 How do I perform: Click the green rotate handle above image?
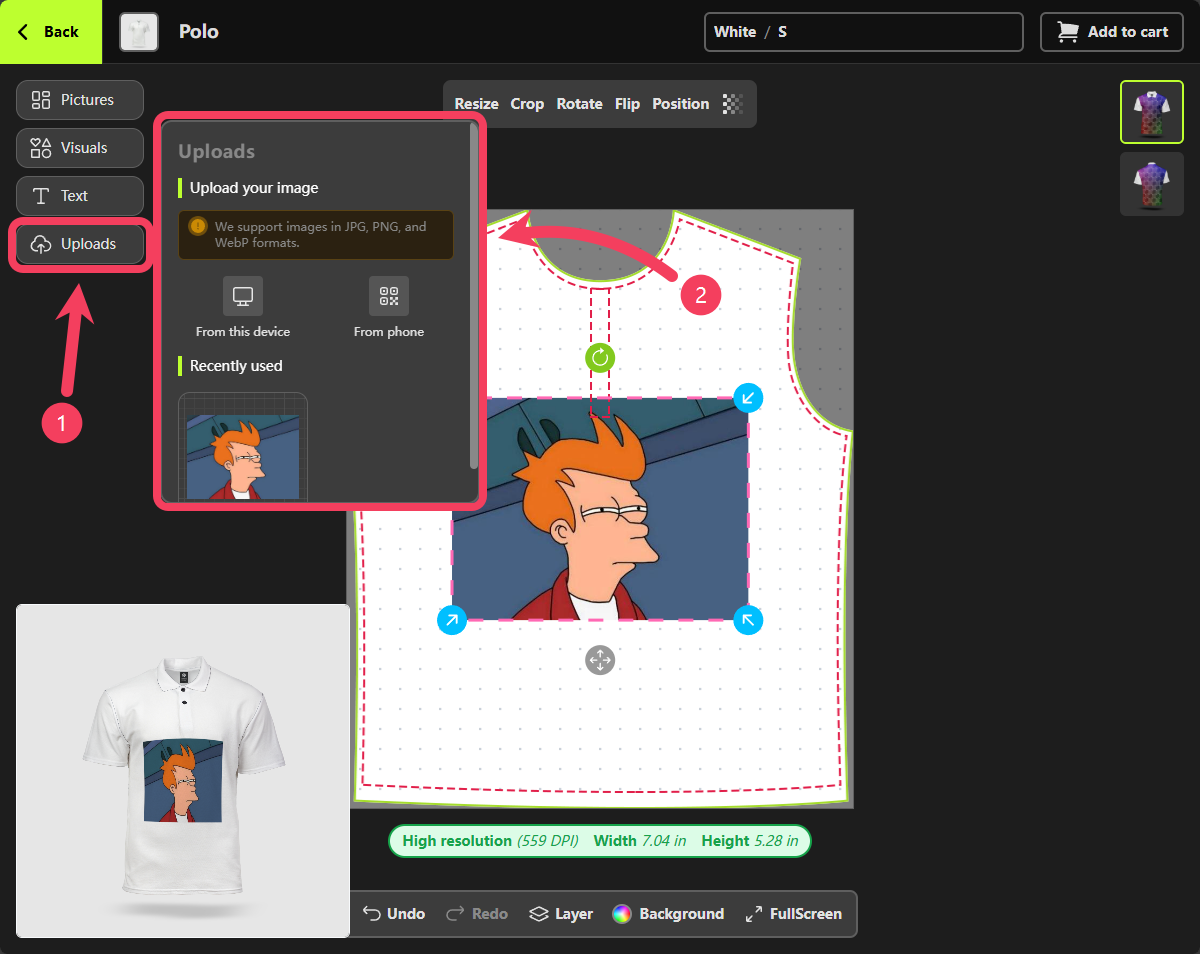point(600,358)
